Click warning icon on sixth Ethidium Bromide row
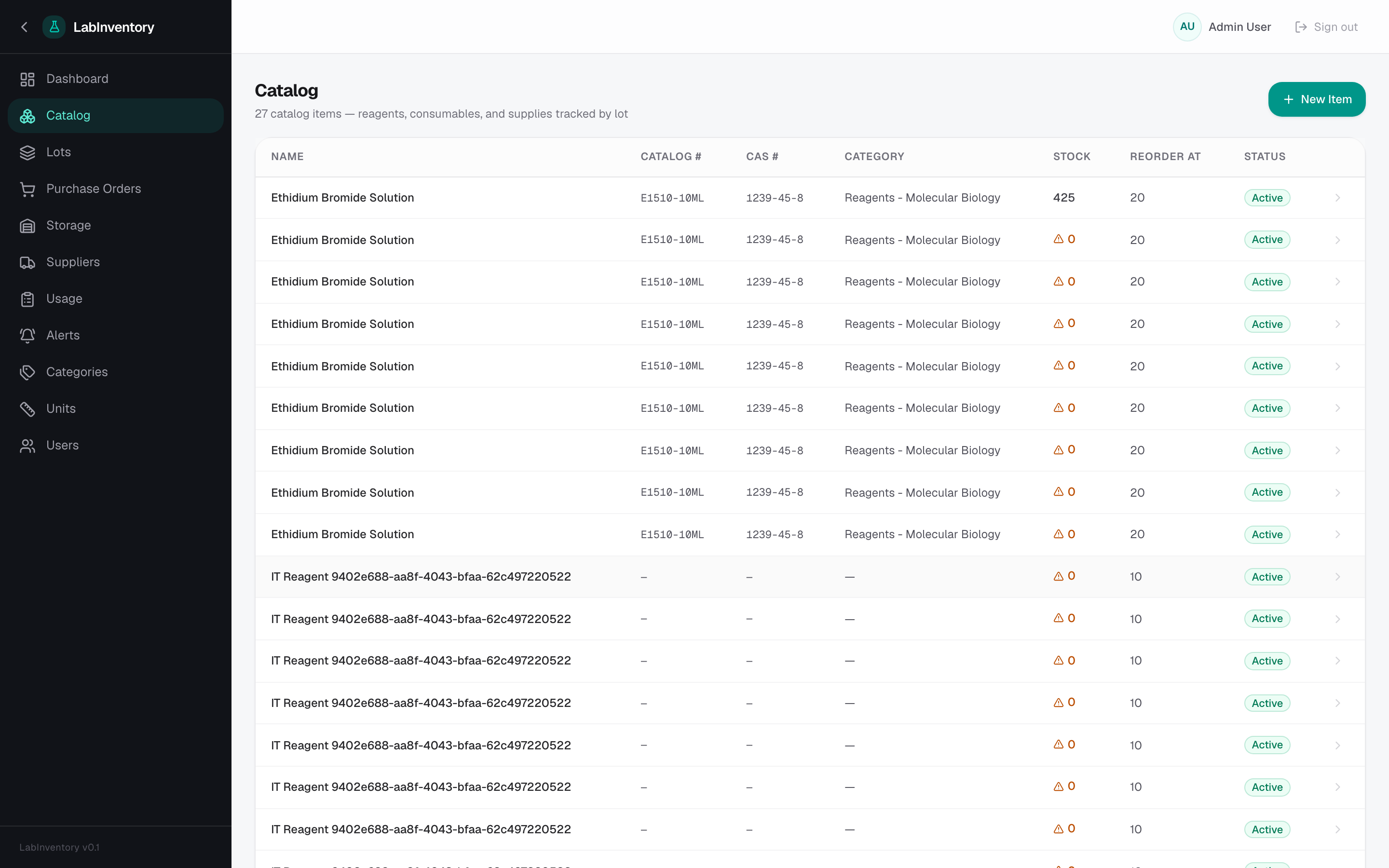The height and width of the screenshot is (868, 1389). [x=1059, y=408]
